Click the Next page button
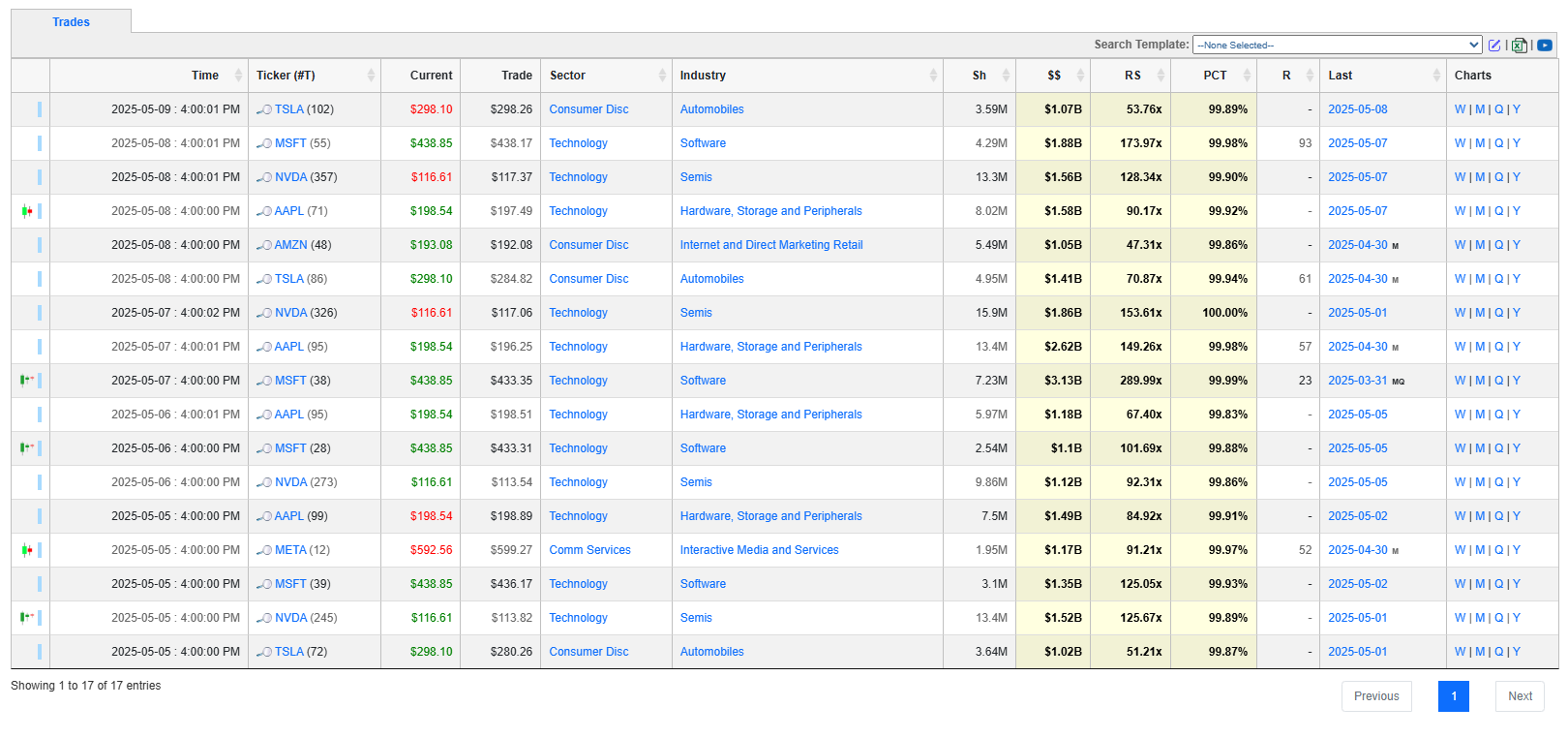The height and width of the screenshot is (738, 1568). click(x=1520, y=696)
